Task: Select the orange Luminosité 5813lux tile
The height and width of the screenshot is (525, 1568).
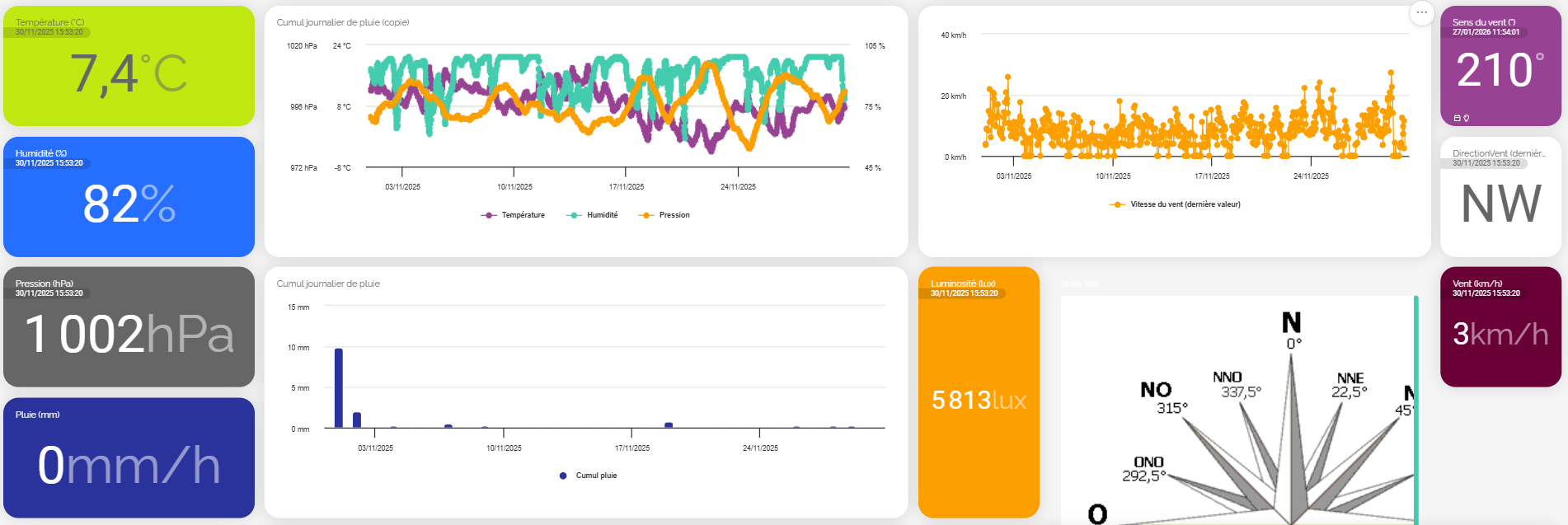Action: click(x=979, y=392)
